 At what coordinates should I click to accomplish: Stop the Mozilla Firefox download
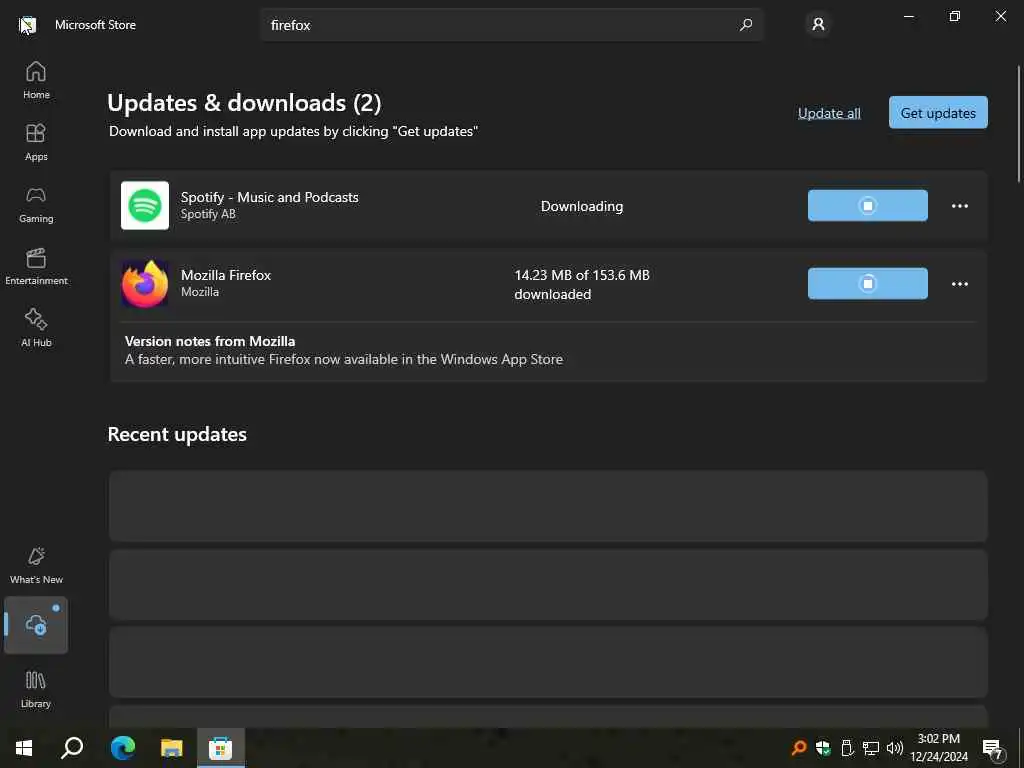coord(867,283)
